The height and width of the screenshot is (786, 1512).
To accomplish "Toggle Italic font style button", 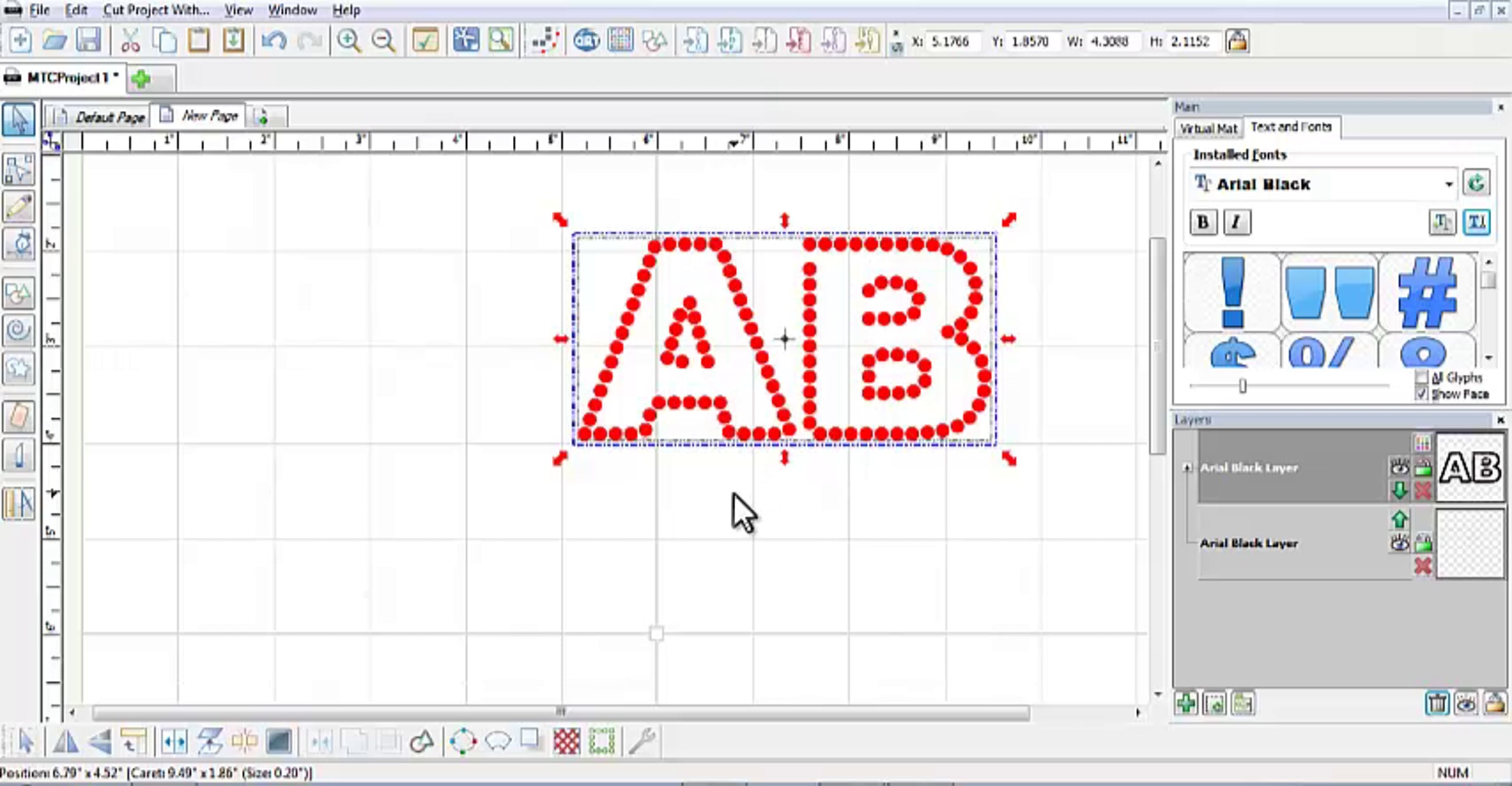I will pos(1236,222).
